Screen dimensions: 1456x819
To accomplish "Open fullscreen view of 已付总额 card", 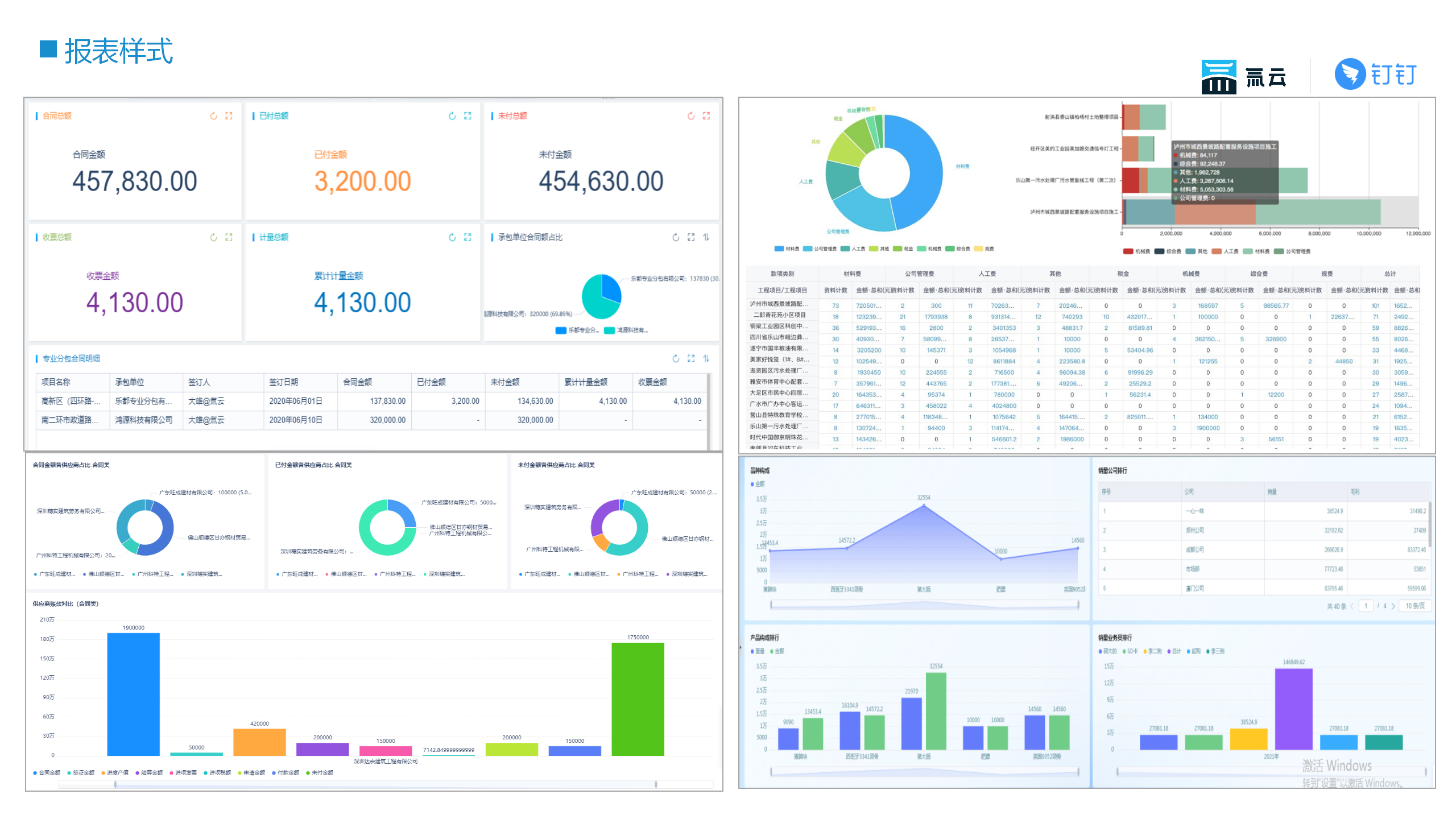I will [468, 116].
